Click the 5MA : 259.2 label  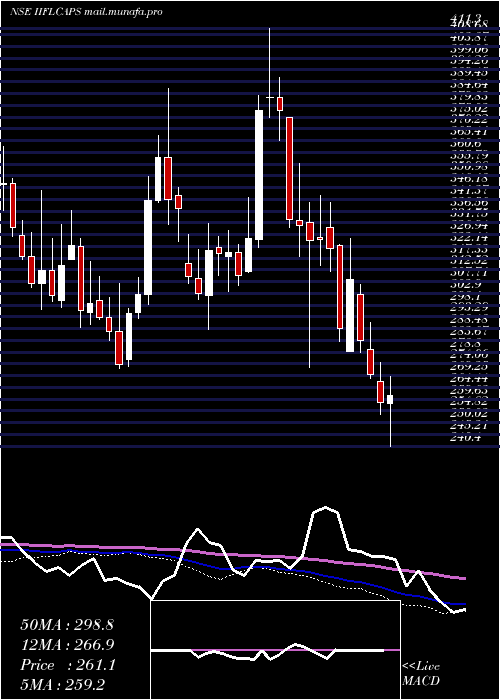coord(62,684)
